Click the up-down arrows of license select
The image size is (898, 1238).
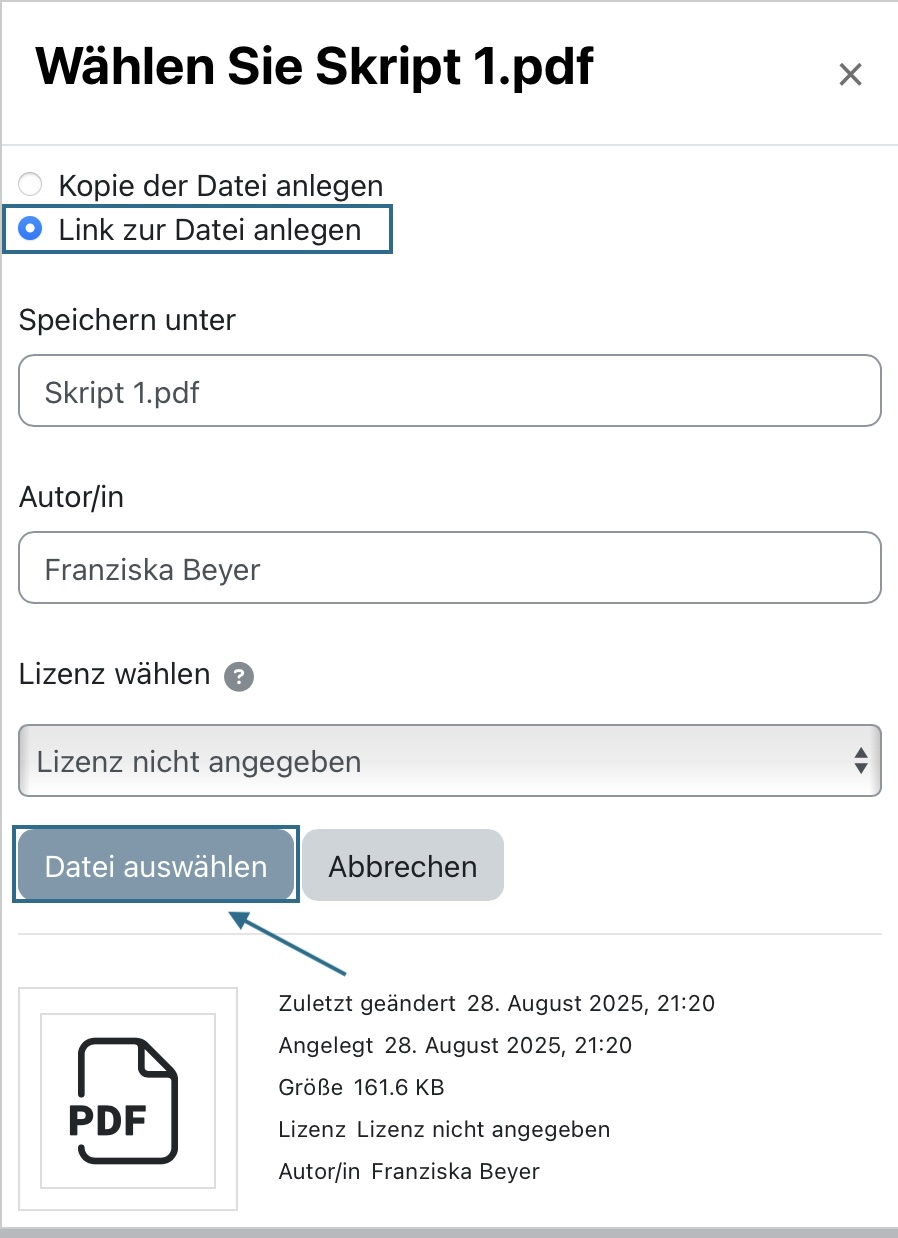[860, 761]
